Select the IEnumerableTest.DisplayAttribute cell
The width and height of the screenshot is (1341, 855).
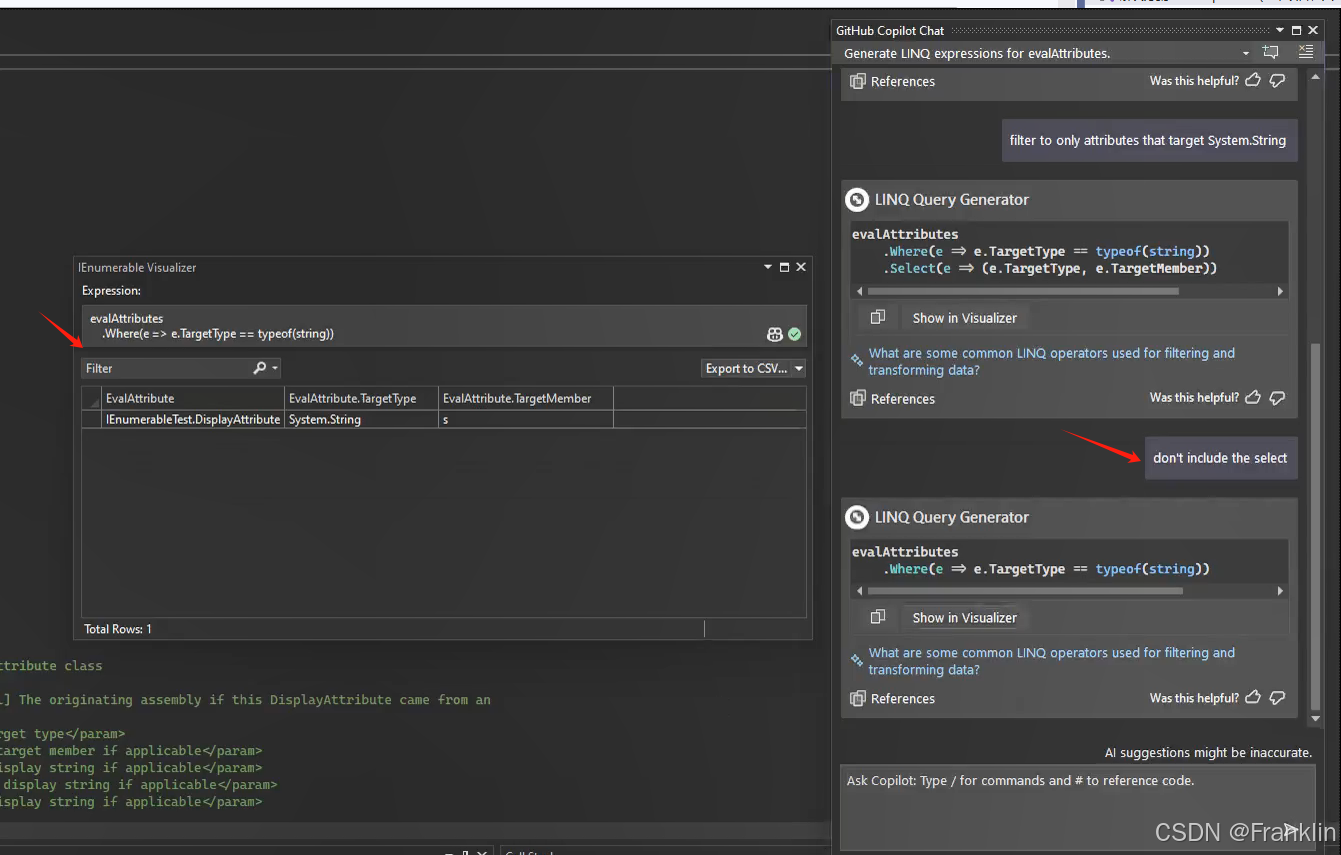pos(193,420)
